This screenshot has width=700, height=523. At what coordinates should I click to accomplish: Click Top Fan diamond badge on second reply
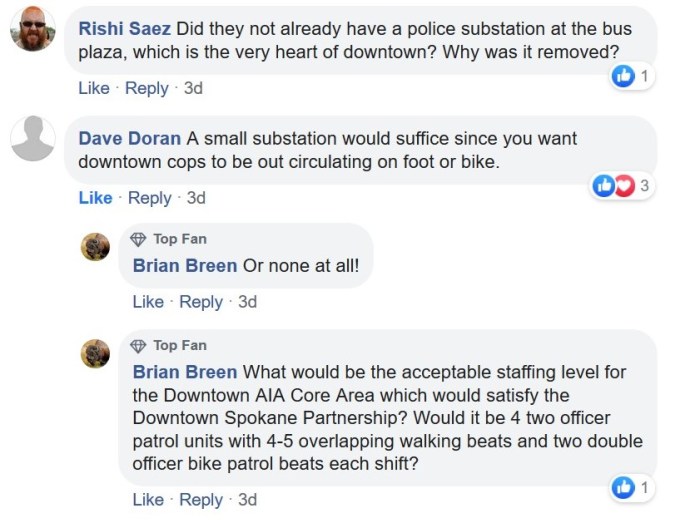[139, 345]
